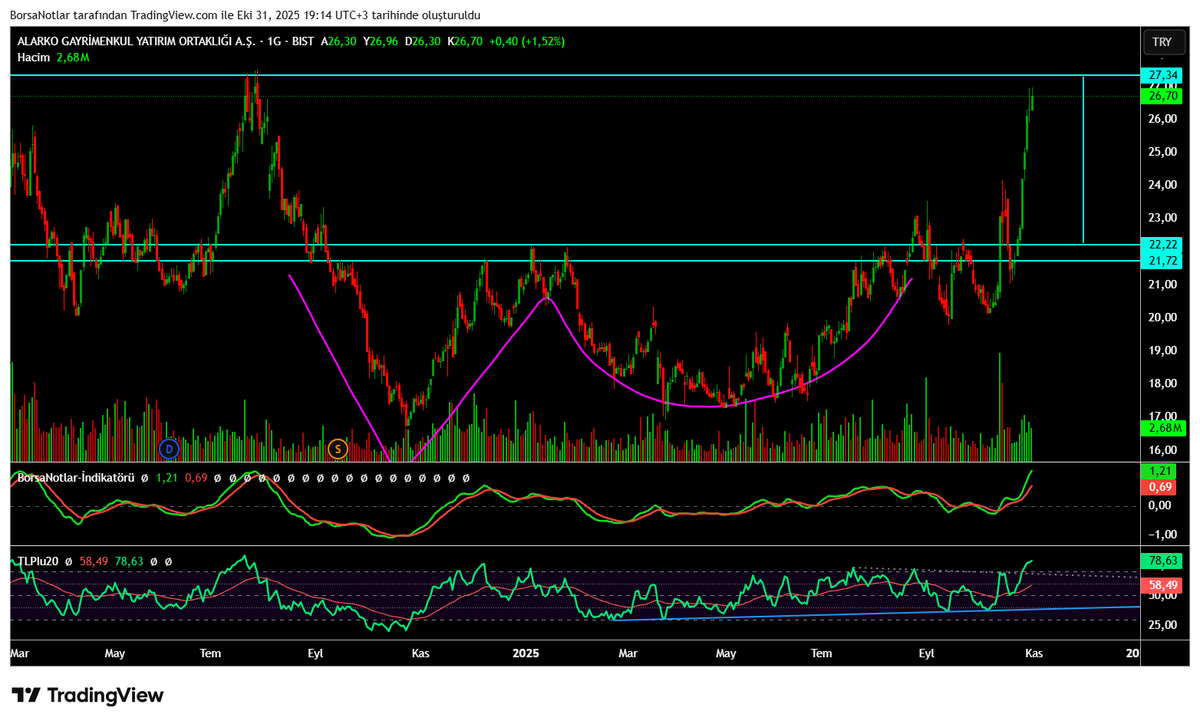The image size is (1200, 724).
Task: Select the cyan 27,34 price label
Action: 1162,75
